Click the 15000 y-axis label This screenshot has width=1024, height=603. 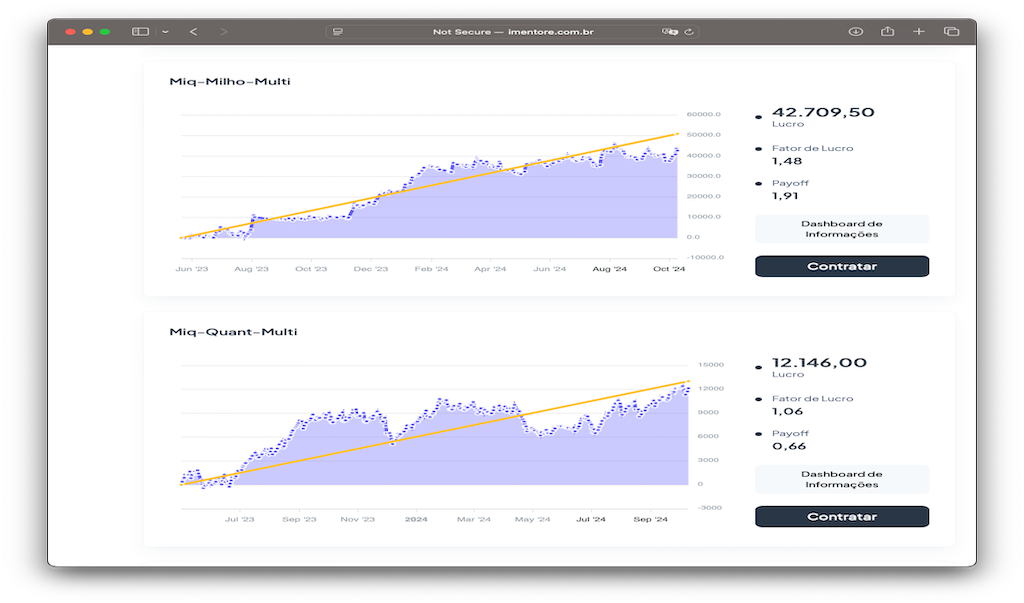pyautogui.click(x=711, y=365)
